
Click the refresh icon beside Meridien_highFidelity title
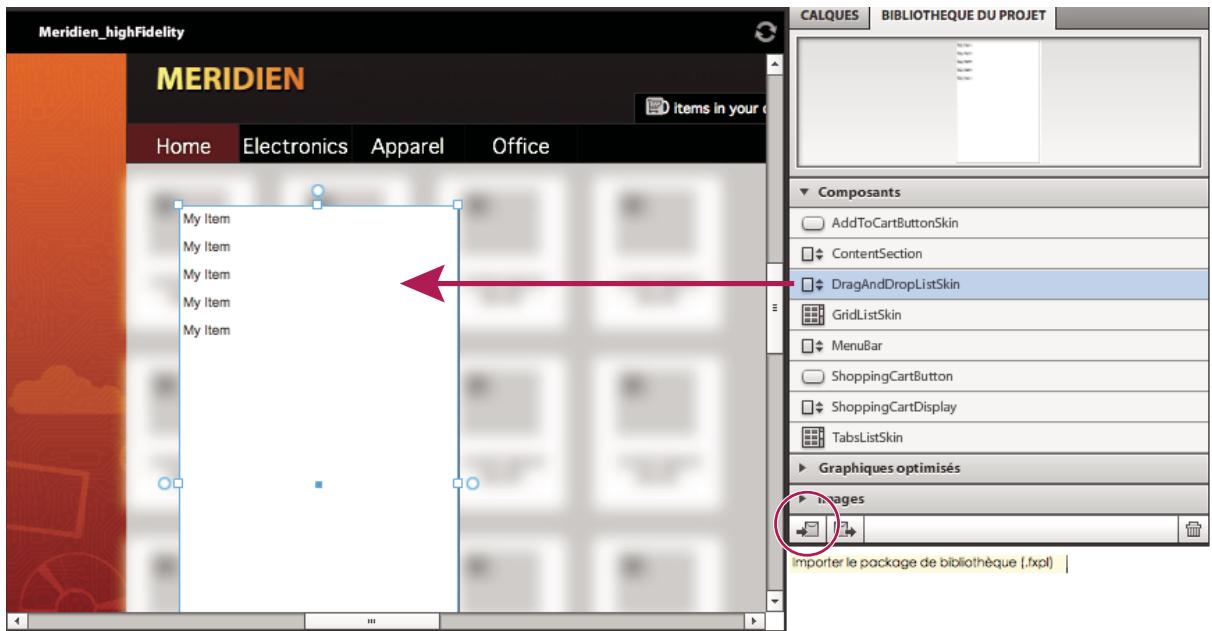point(765,32)
